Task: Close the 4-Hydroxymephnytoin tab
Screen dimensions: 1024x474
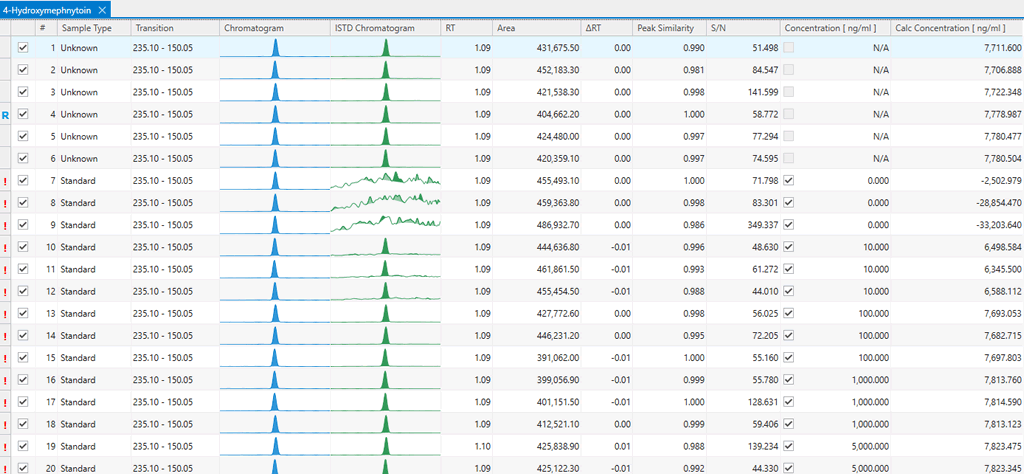Action: click(x=101, y=10)
